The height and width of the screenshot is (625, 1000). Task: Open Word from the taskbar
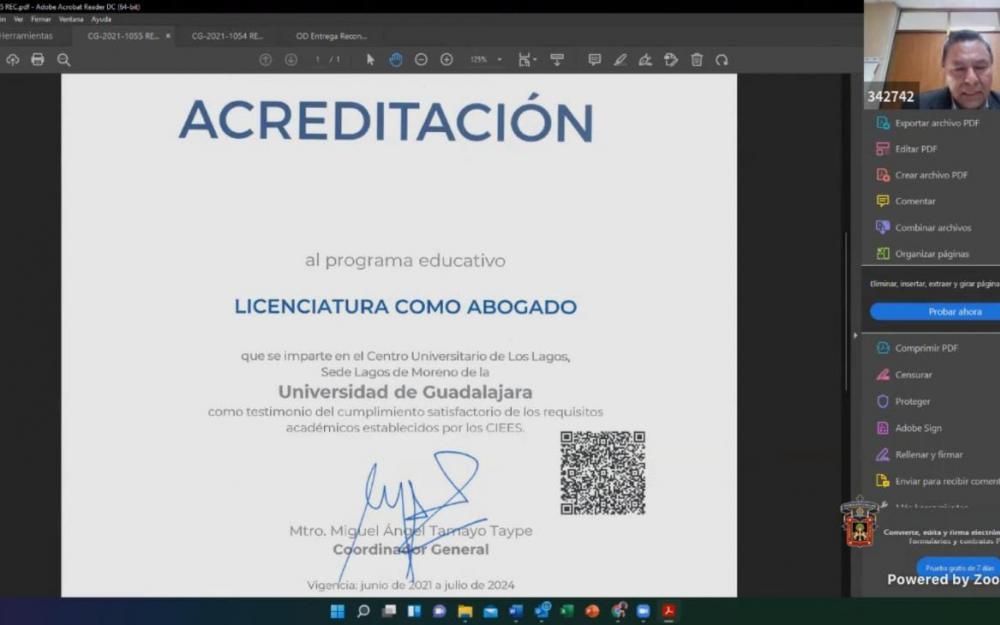516,612
